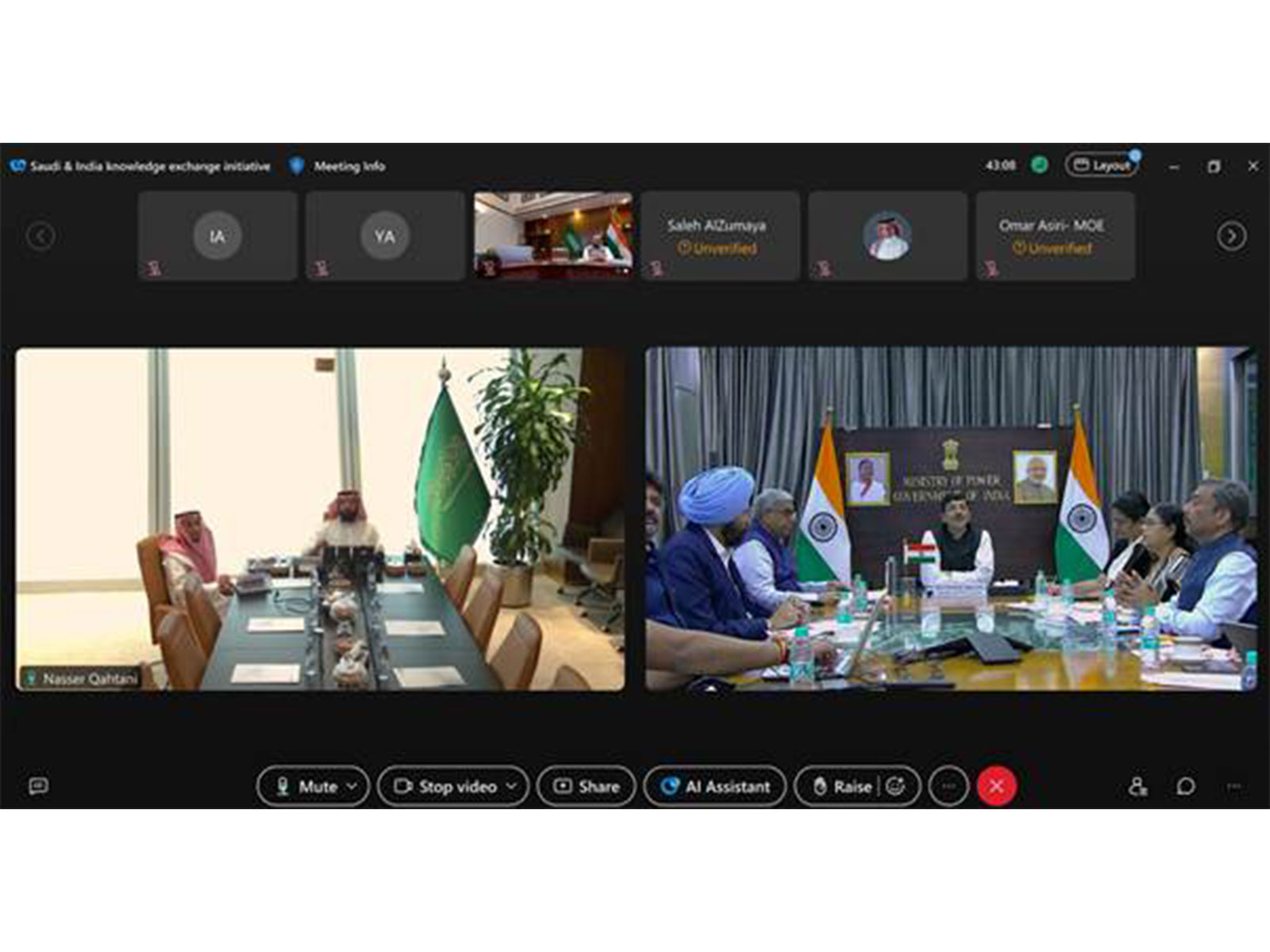Click the muted mic icon on IA tile
Viewport: 1270px width, 952px height.
pos(153,268)
